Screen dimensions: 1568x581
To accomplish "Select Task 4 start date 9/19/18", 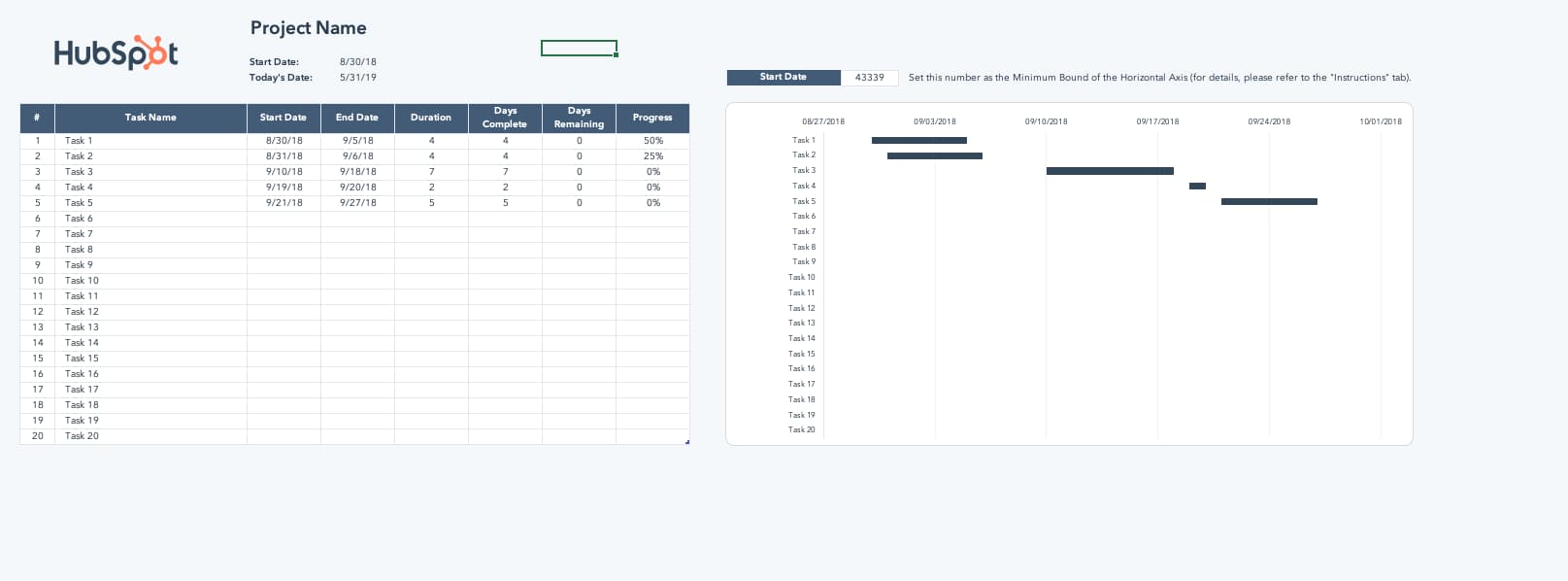I will tap(284, 188).
